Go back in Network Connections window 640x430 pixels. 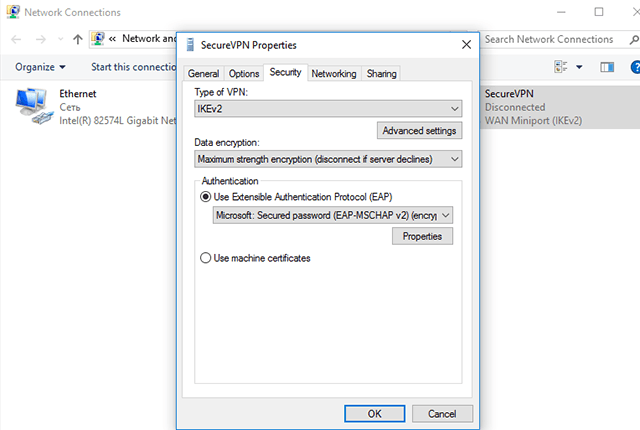point(16,40)
